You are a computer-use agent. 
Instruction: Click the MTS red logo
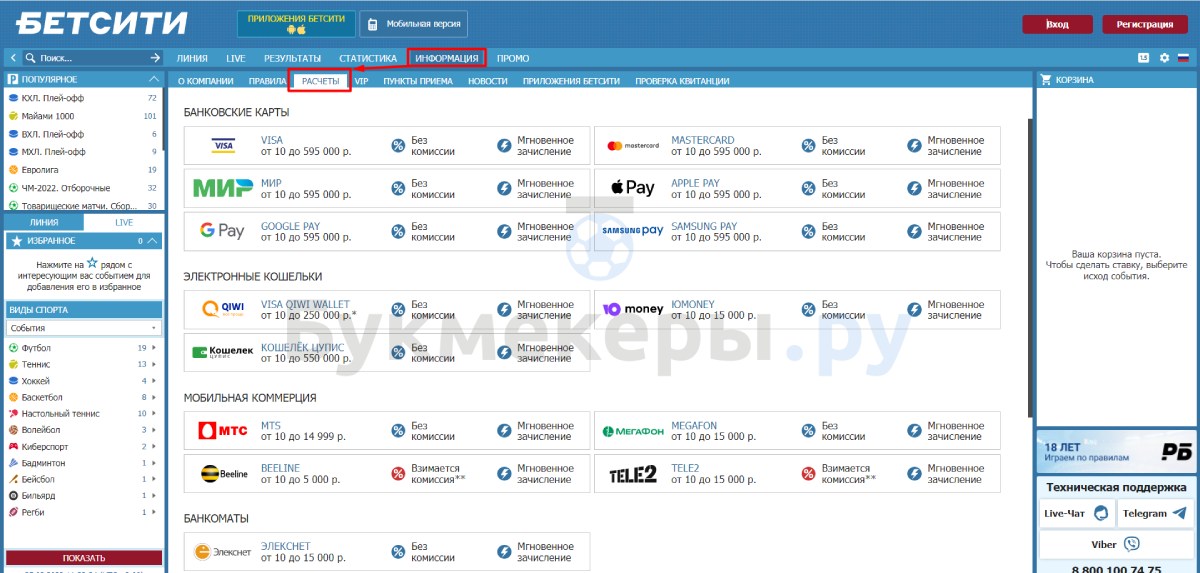[x=222, y=431]
